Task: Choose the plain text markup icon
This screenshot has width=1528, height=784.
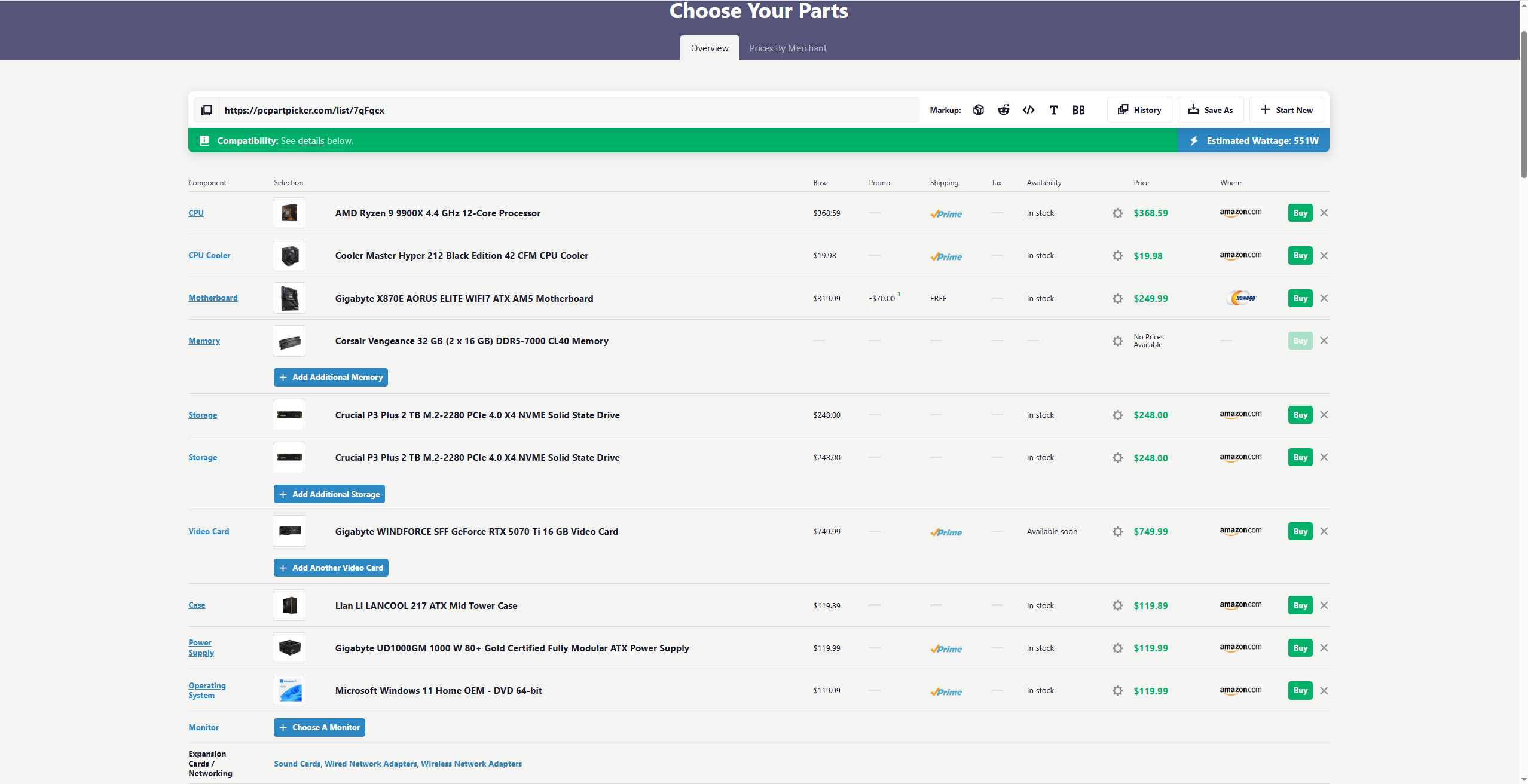Action: pos(1053,110)
